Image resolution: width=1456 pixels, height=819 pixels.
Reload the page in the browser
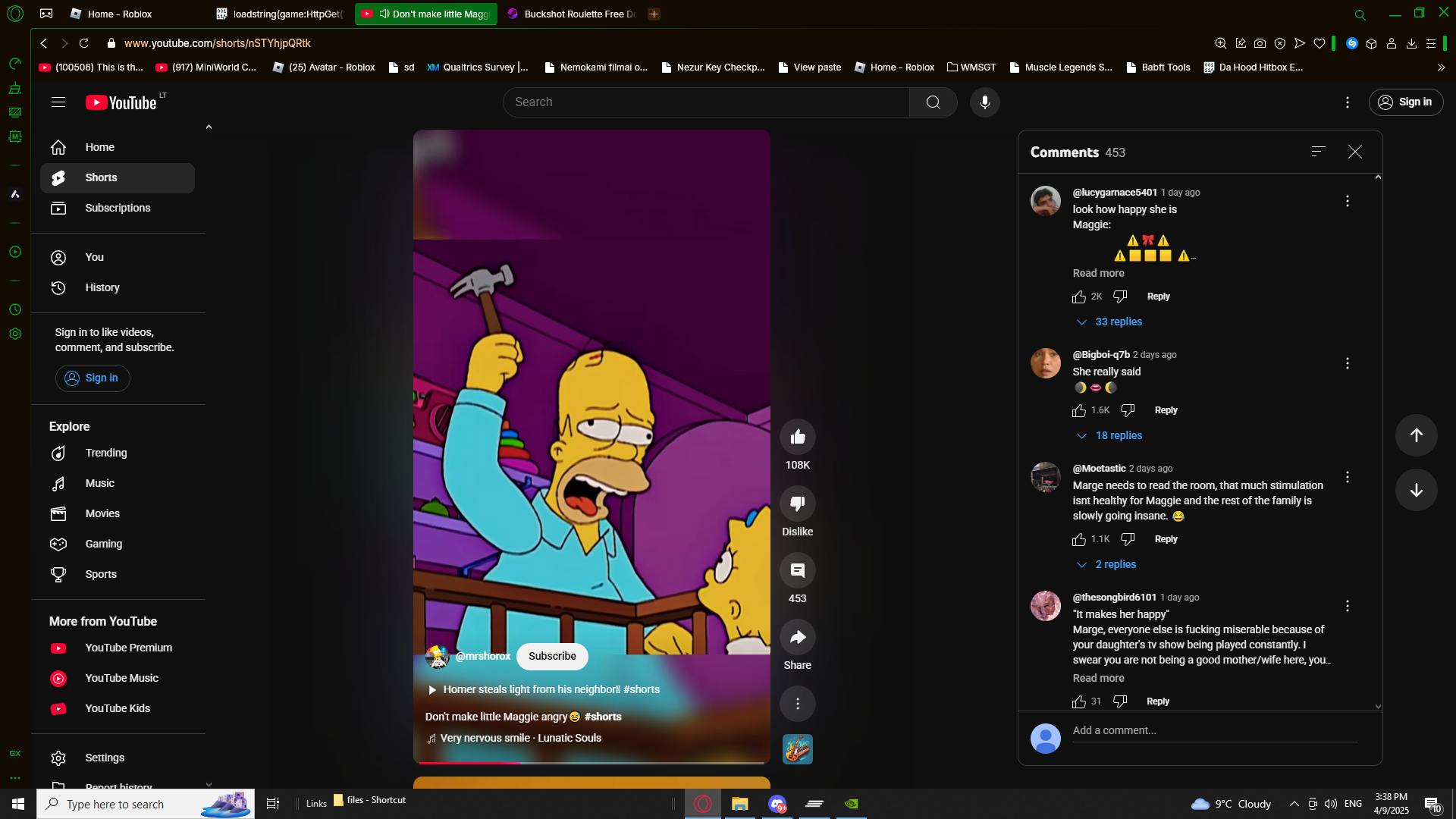[x=84, y=43]
